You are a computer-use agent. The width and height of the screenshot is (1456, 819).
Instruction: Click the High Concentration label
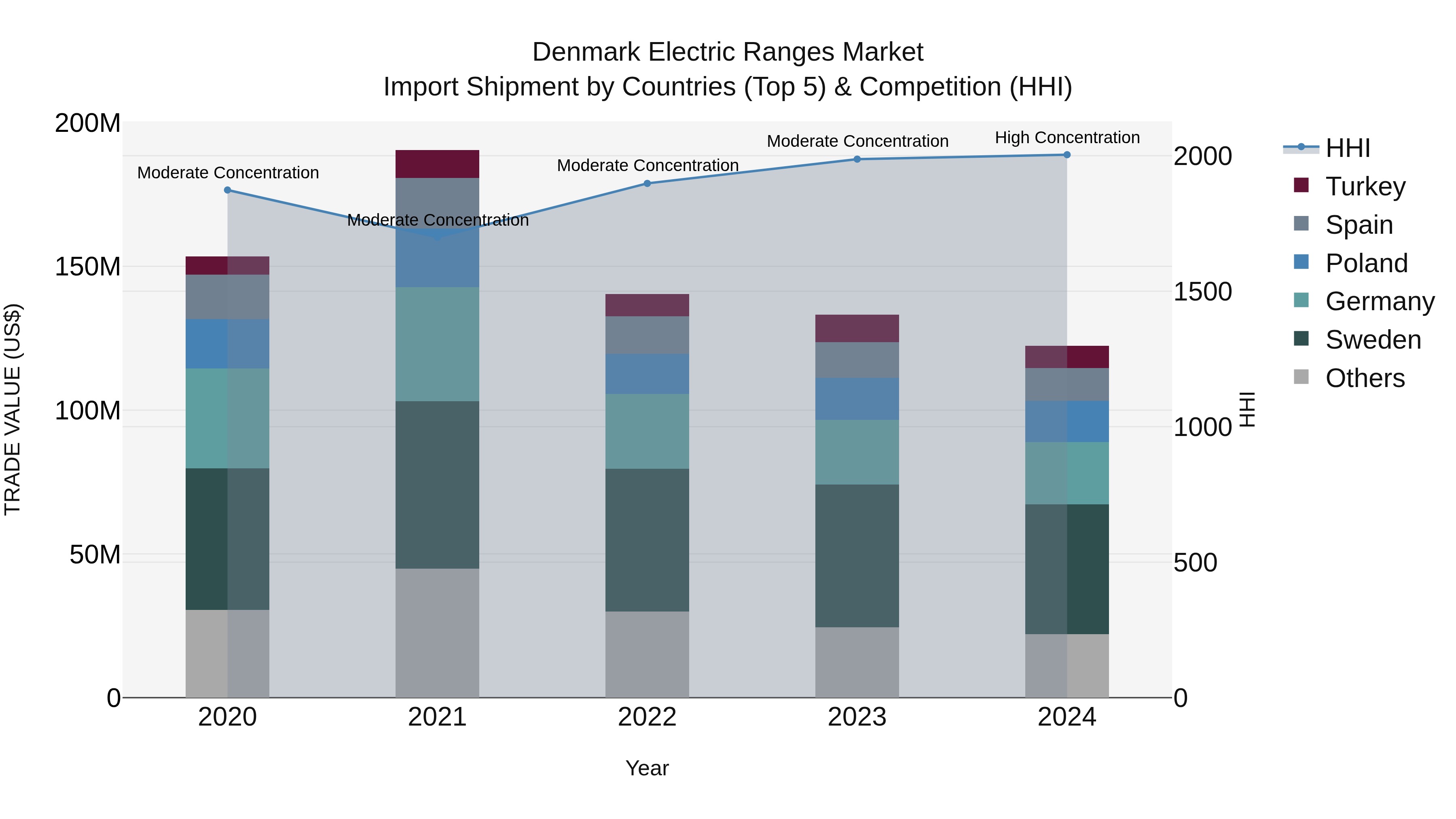coord(1067,138)
